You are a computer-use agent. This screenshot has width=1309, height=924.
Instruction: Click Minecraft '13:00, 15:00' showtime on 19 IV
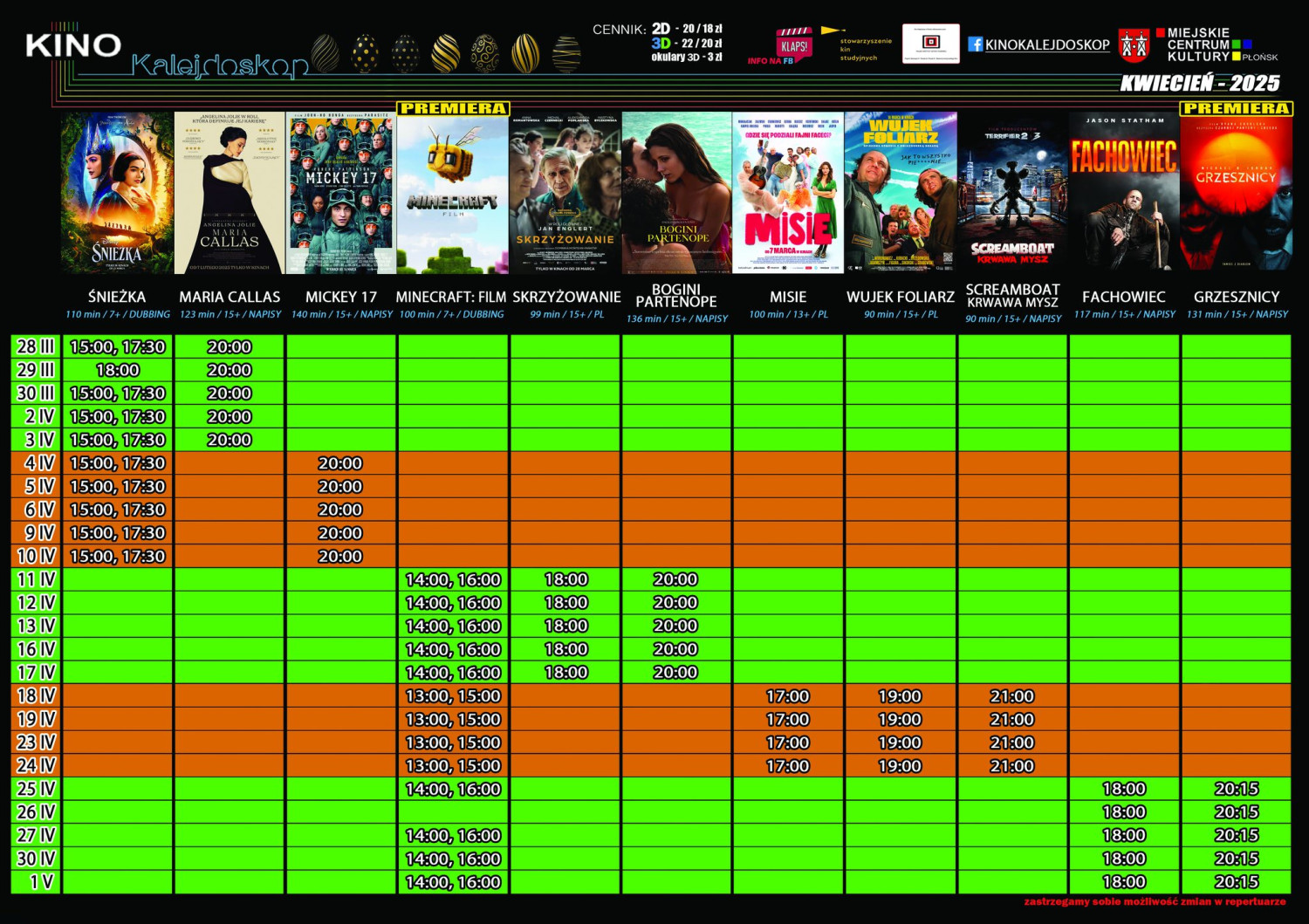tap(453, 719)
